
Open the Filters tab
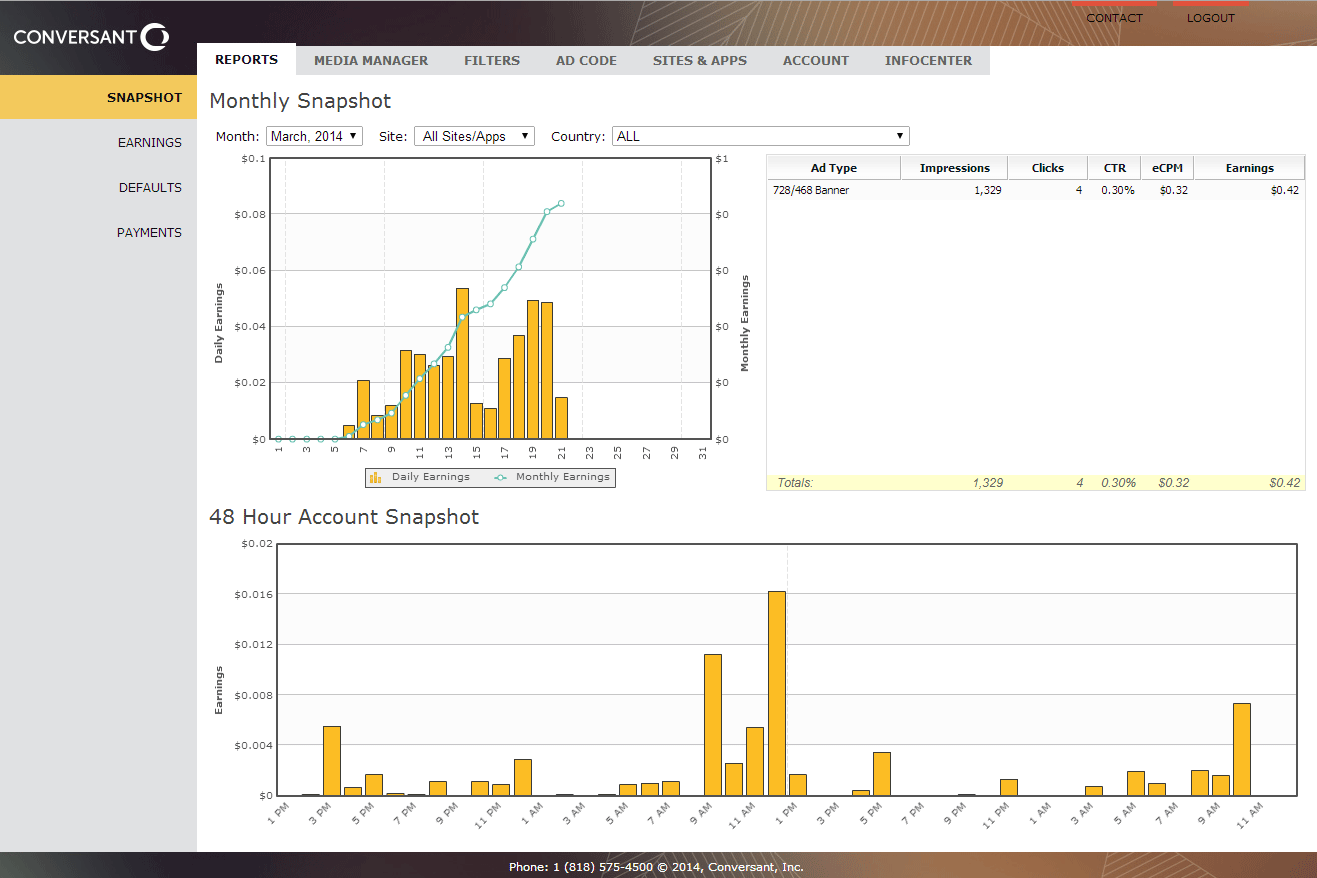coord(491,60)
